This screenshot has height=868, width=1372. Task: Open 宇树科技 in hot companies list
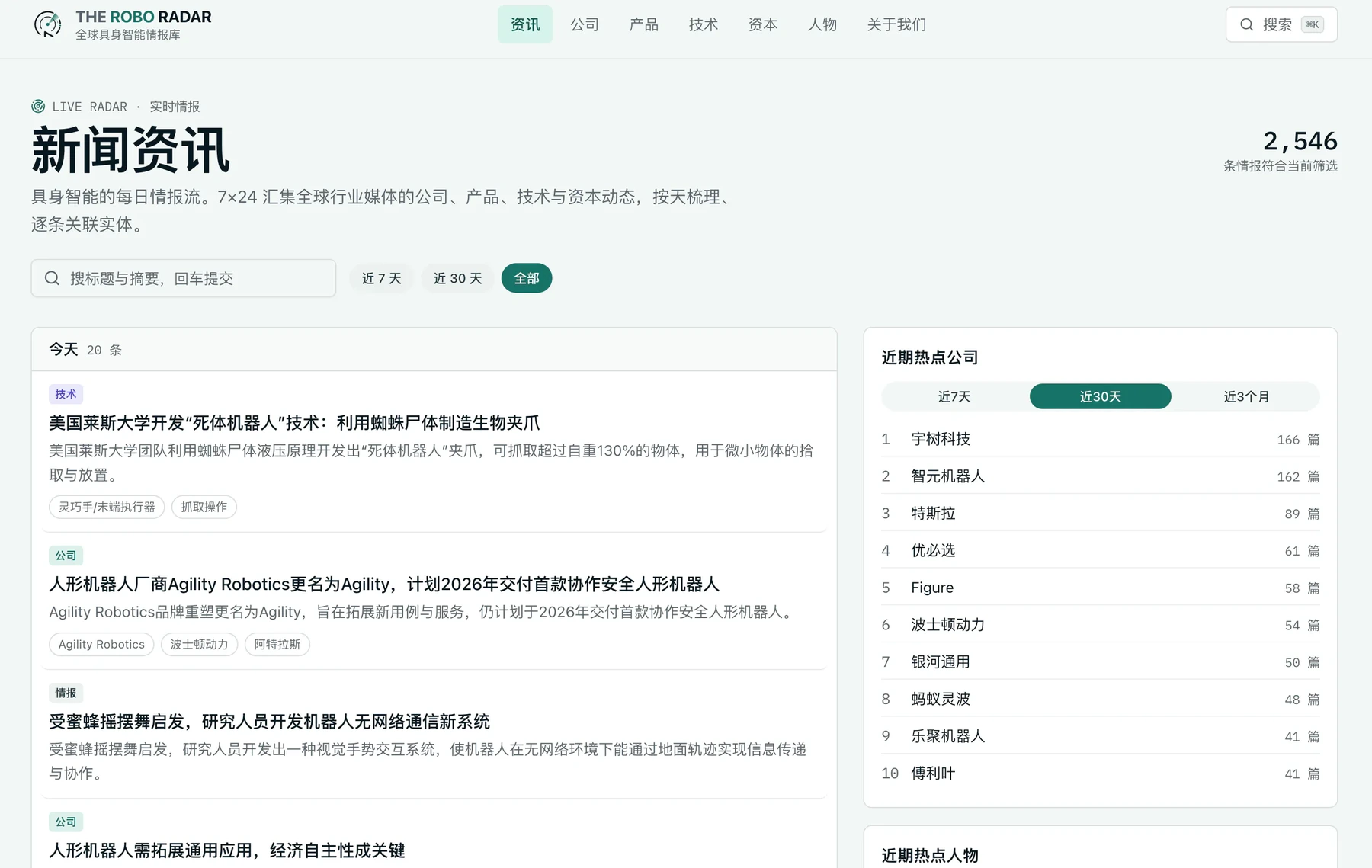coord(1101,439)
